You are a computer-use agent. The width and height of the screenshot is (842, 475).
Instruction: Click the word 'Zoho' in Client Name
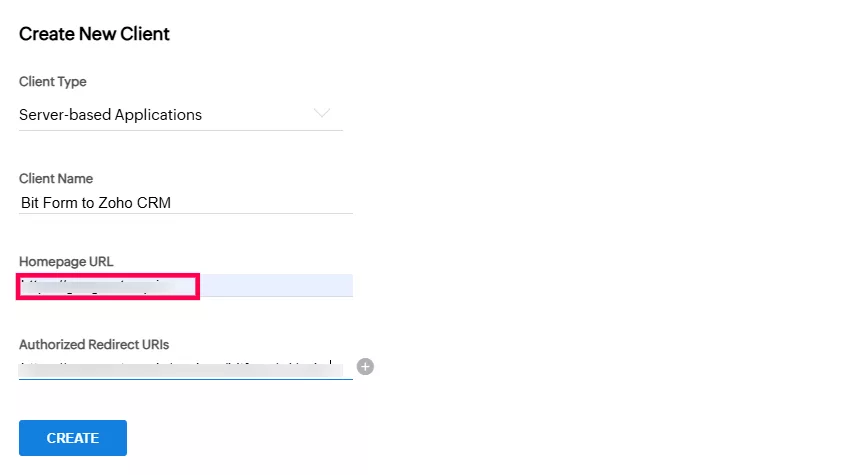point(121,202)
